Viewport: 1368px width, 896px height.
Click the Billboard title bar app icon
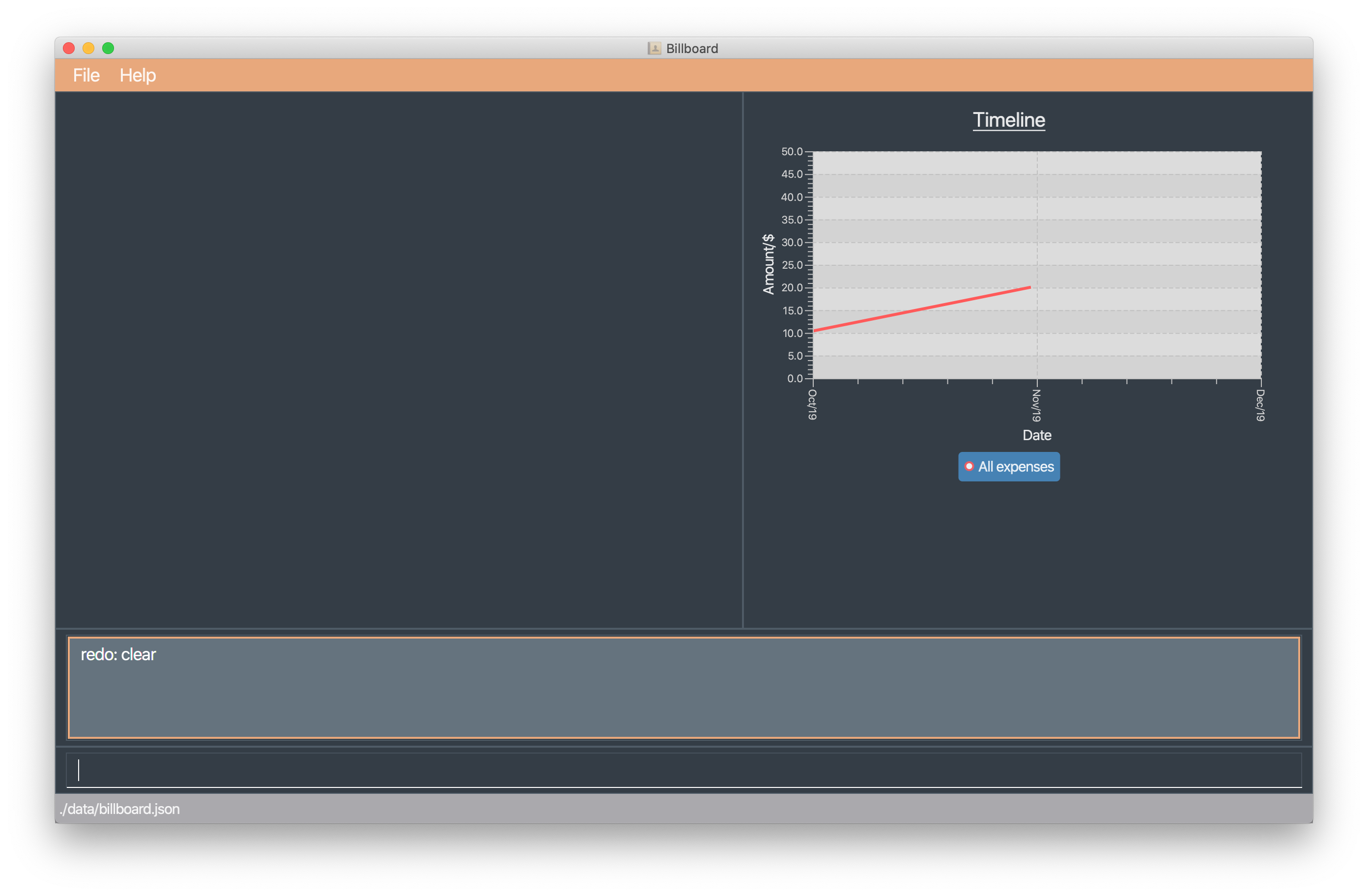(654, 48)
